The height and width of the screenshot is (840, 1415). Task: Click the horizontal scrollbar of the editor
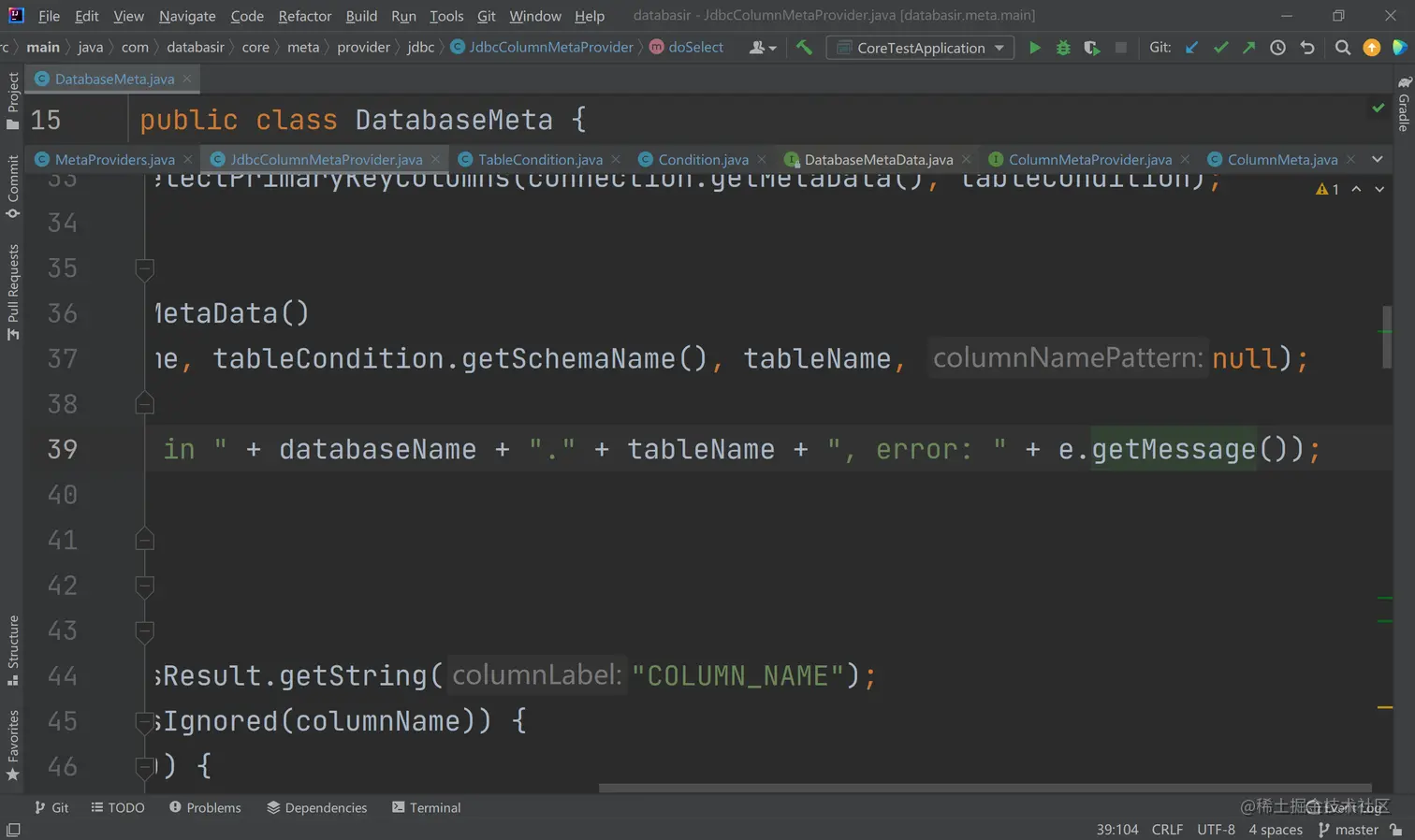[x=985, y=788]
